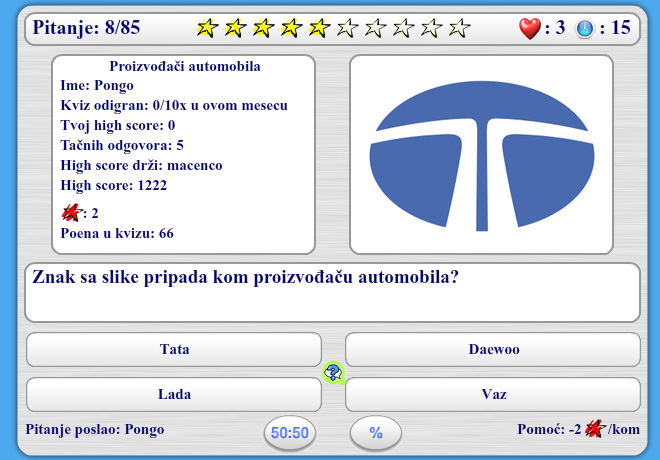The height and width of the screenshot is (460, 660).
Task: Click the 'Poena u kvizu: 66' line
Action: point(117,233)
